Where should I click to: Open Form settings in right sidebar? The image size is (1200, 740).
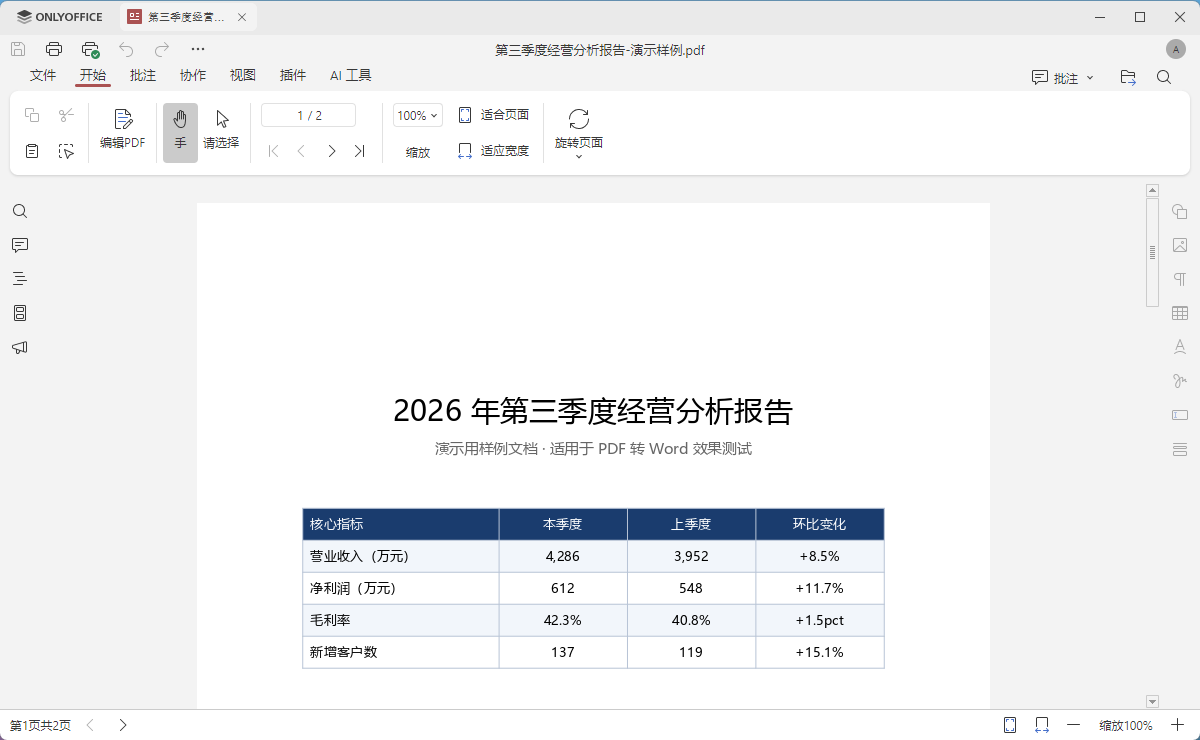(x=1180, y=415)
